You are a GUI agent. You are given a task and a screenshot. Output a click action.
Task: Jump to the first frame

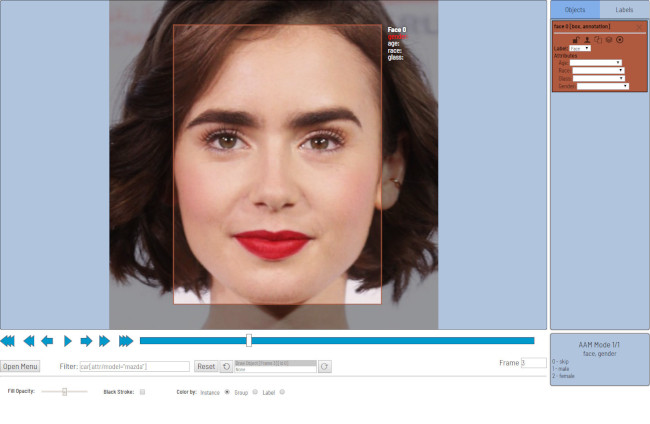tap(8, 341)
